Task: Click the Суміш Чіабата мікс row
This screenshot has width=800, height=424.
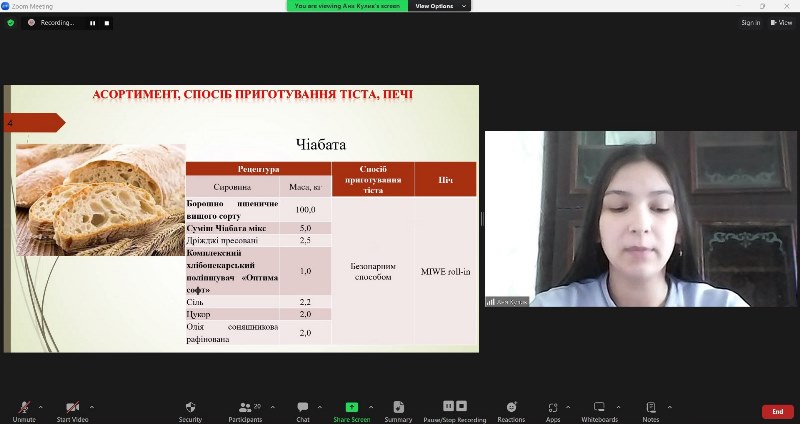Action: click(x=259, y=228)
